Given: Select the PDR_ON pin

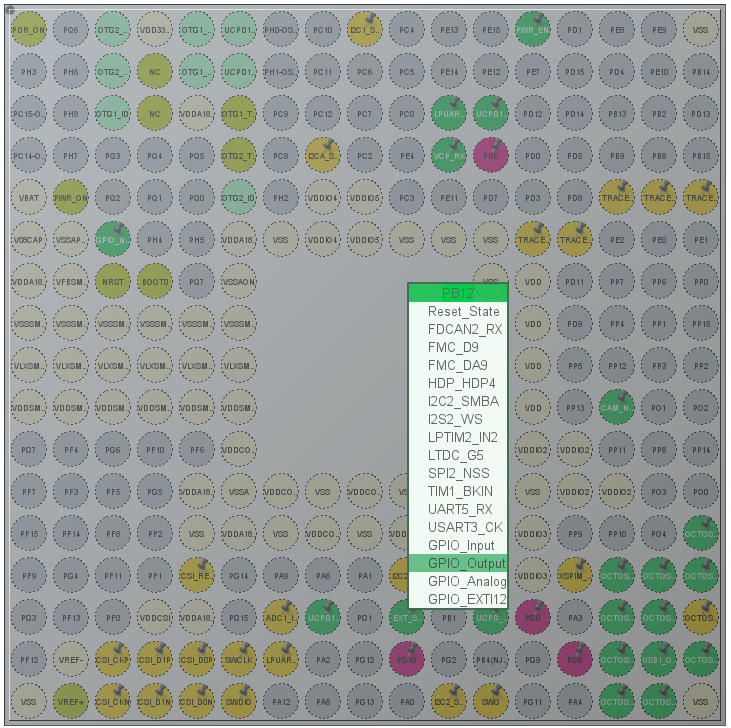Looking at the screenshot, I should point(29,30).
